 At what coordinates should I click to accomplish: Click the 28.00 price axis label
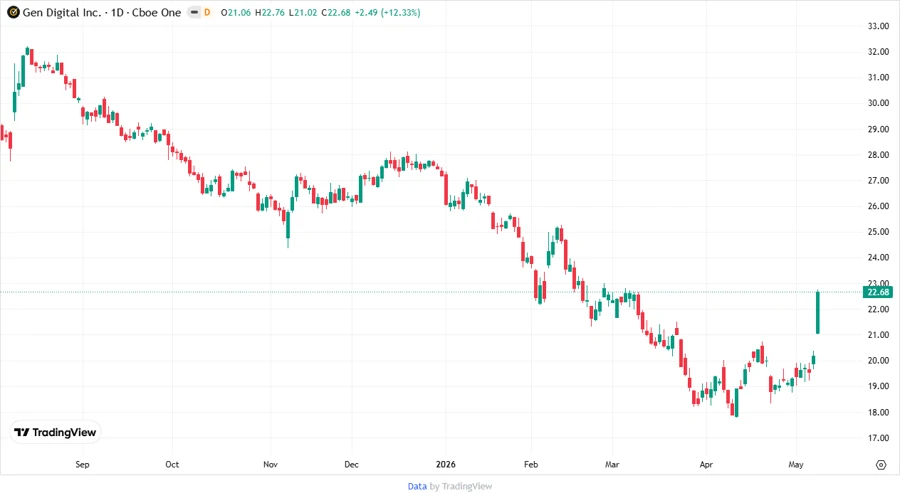point(878,155)
